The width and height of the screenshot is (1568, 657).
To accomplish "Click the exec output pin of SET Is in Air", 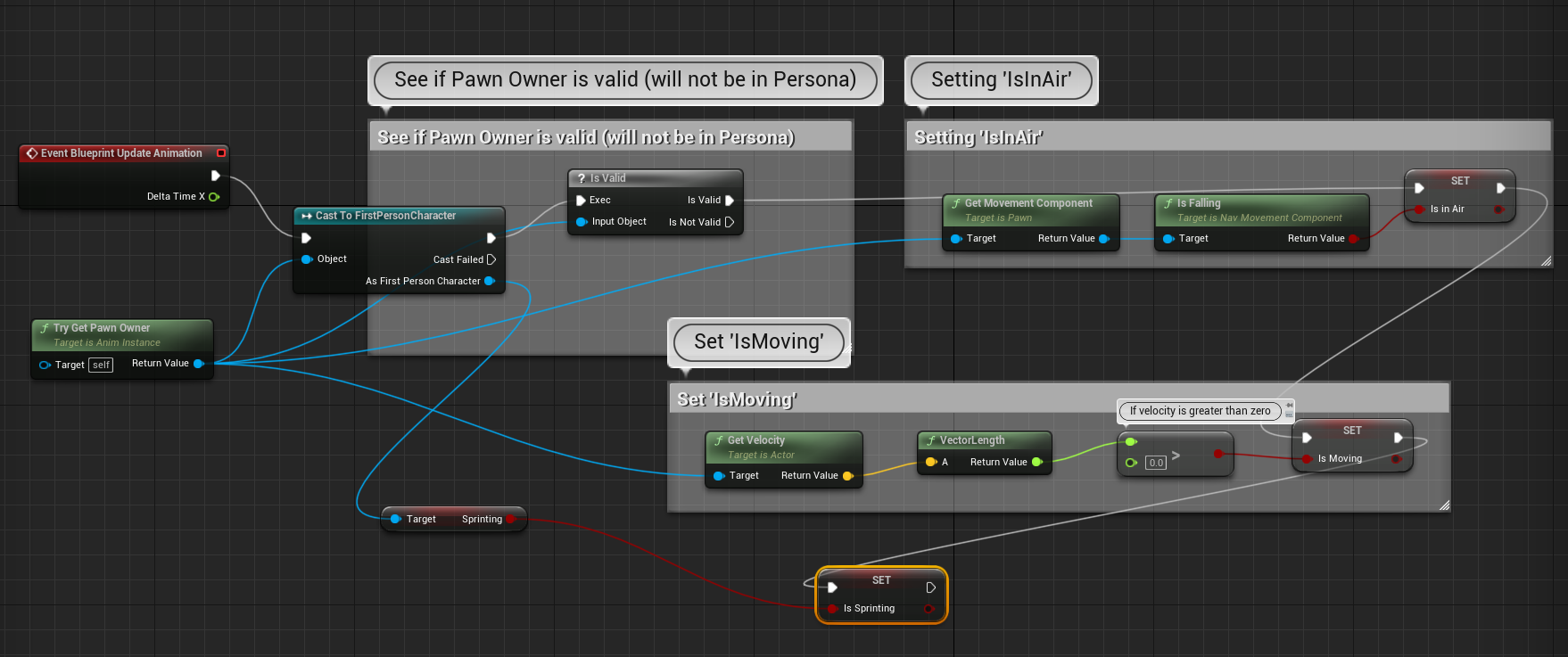I will [1500, 188].
